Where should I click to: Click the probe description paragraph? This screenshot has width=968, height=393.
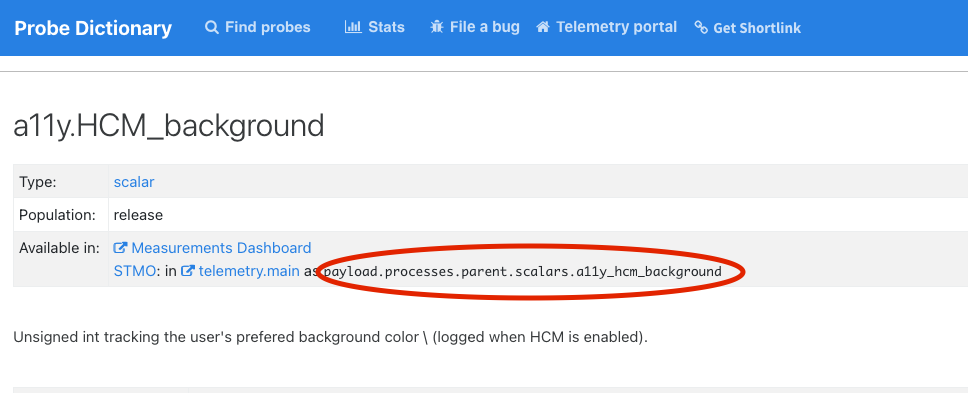point(330,337)
